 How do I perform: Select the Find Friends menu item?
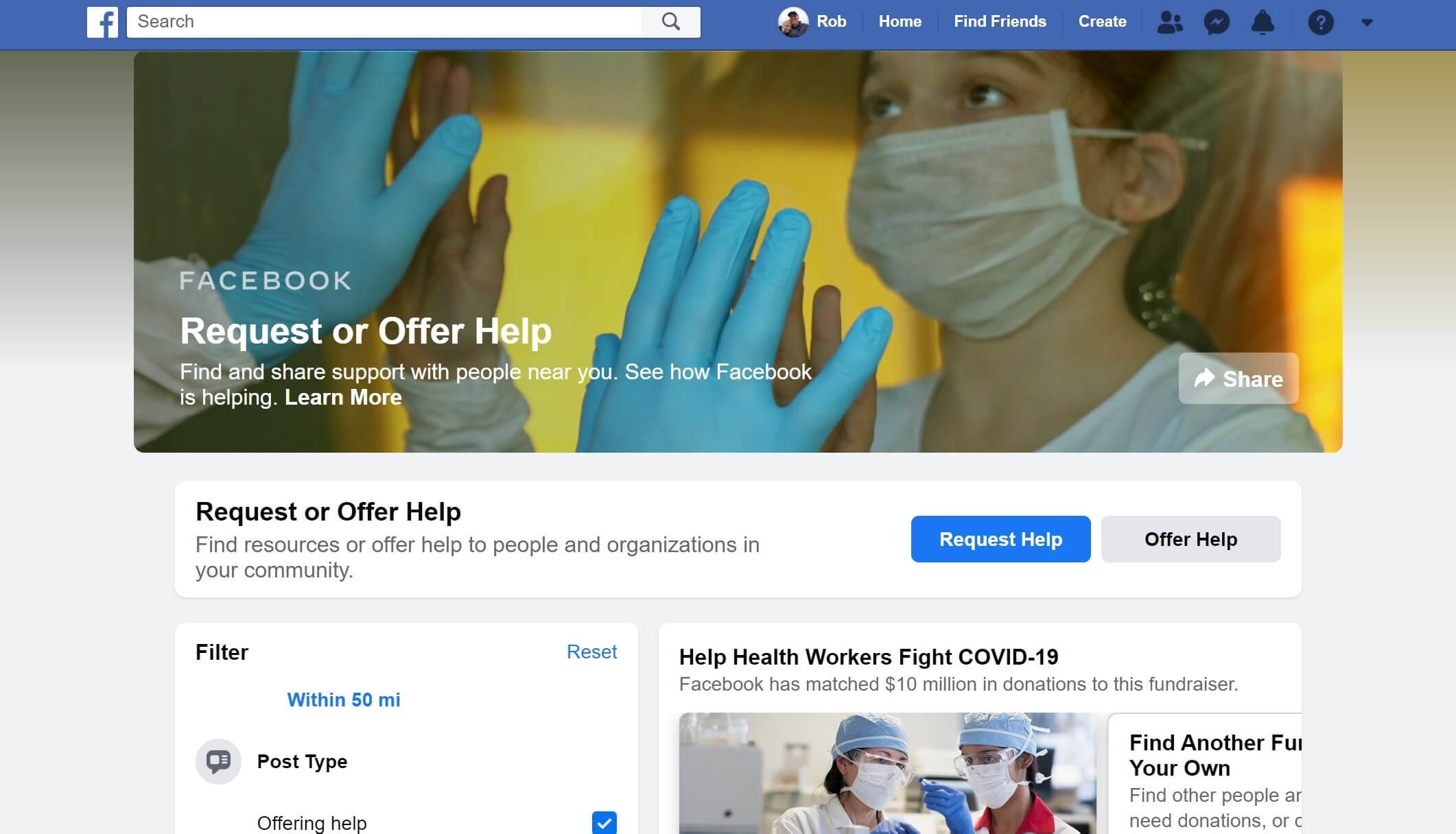pos(999,21)
